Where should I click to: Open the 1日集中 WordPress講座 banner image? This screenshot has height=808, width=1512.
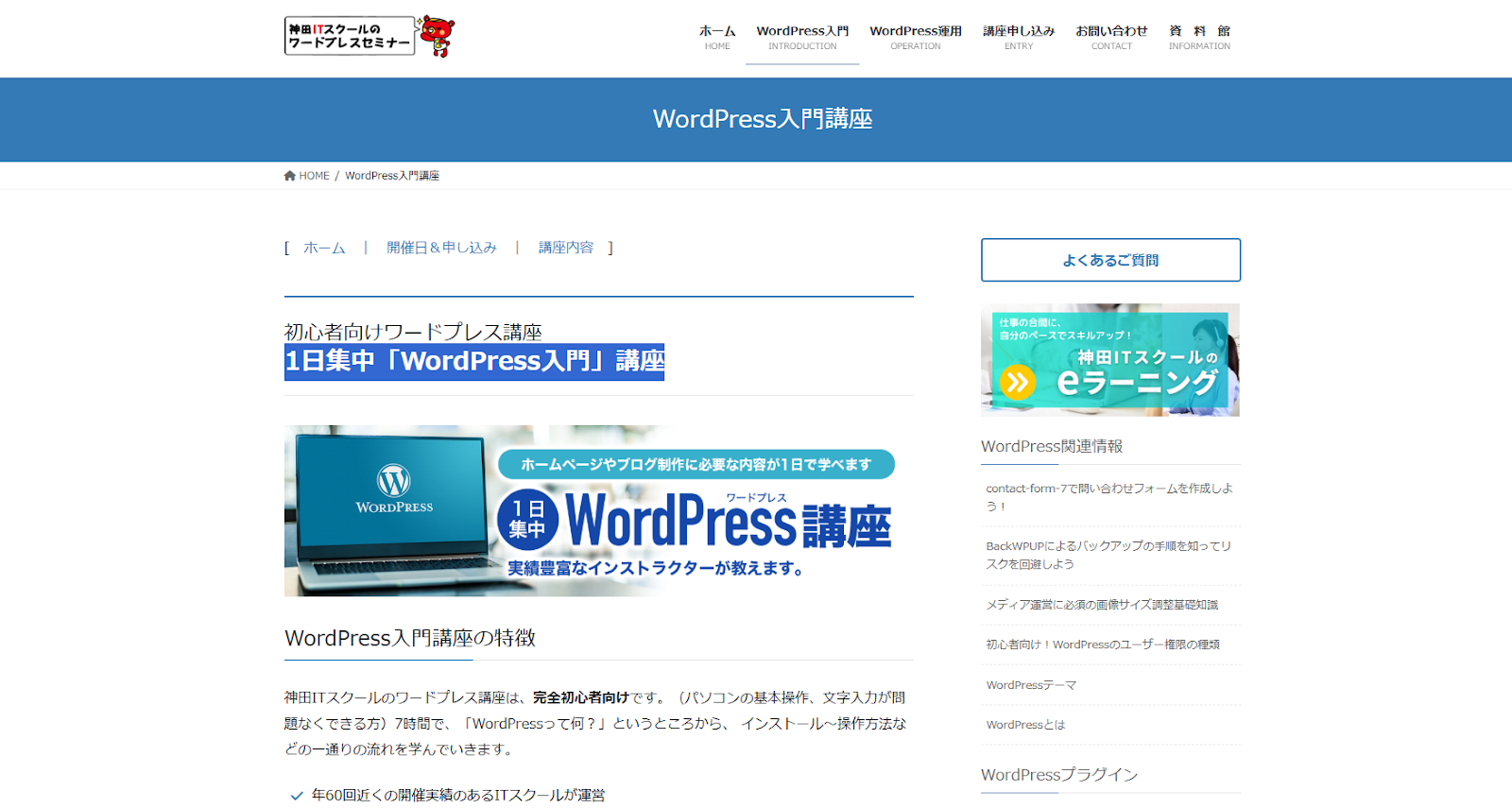pyautogui.click(x=599, y=510)
